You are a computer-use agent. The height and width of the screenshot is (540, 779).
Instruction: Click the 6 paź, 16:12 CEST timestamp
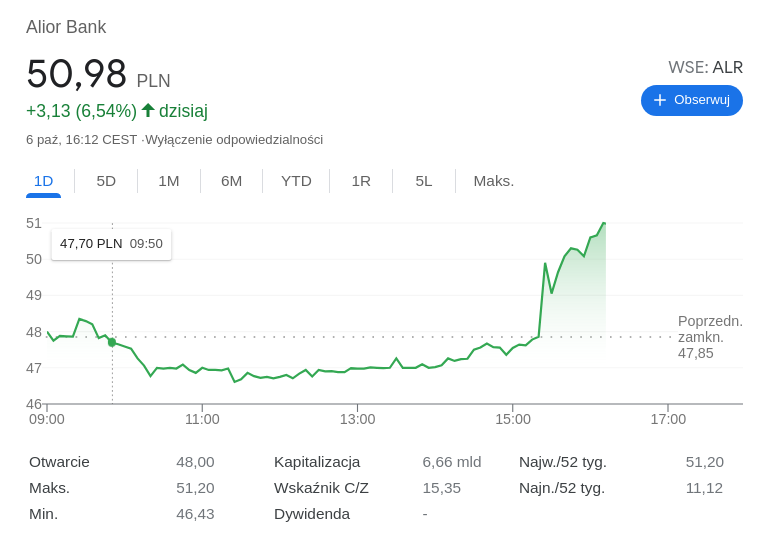[x=81, y=140]
